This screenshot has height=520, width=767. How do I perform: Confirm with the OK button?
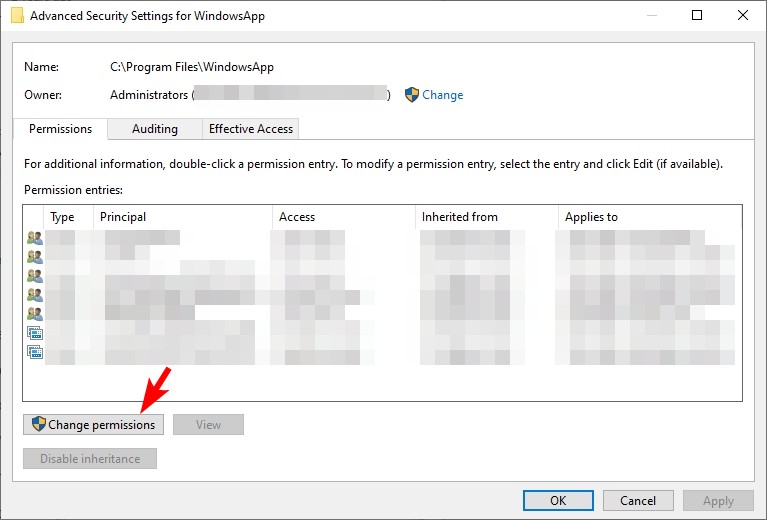coord(558,500)
